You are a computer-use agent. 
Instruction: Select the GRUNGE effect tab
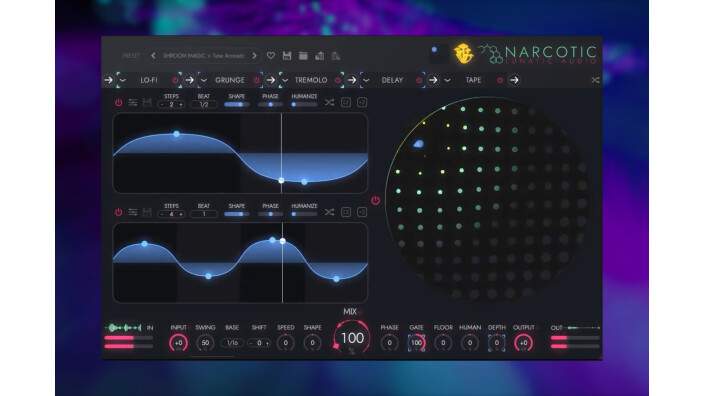pyautogui.click(x=230, y=80)
